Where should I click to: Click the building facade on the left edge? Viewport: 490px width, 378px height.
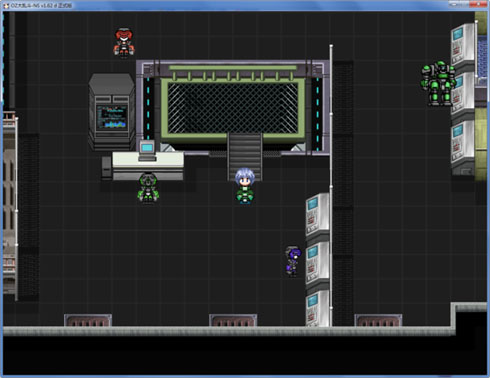[x=10, y=205]
